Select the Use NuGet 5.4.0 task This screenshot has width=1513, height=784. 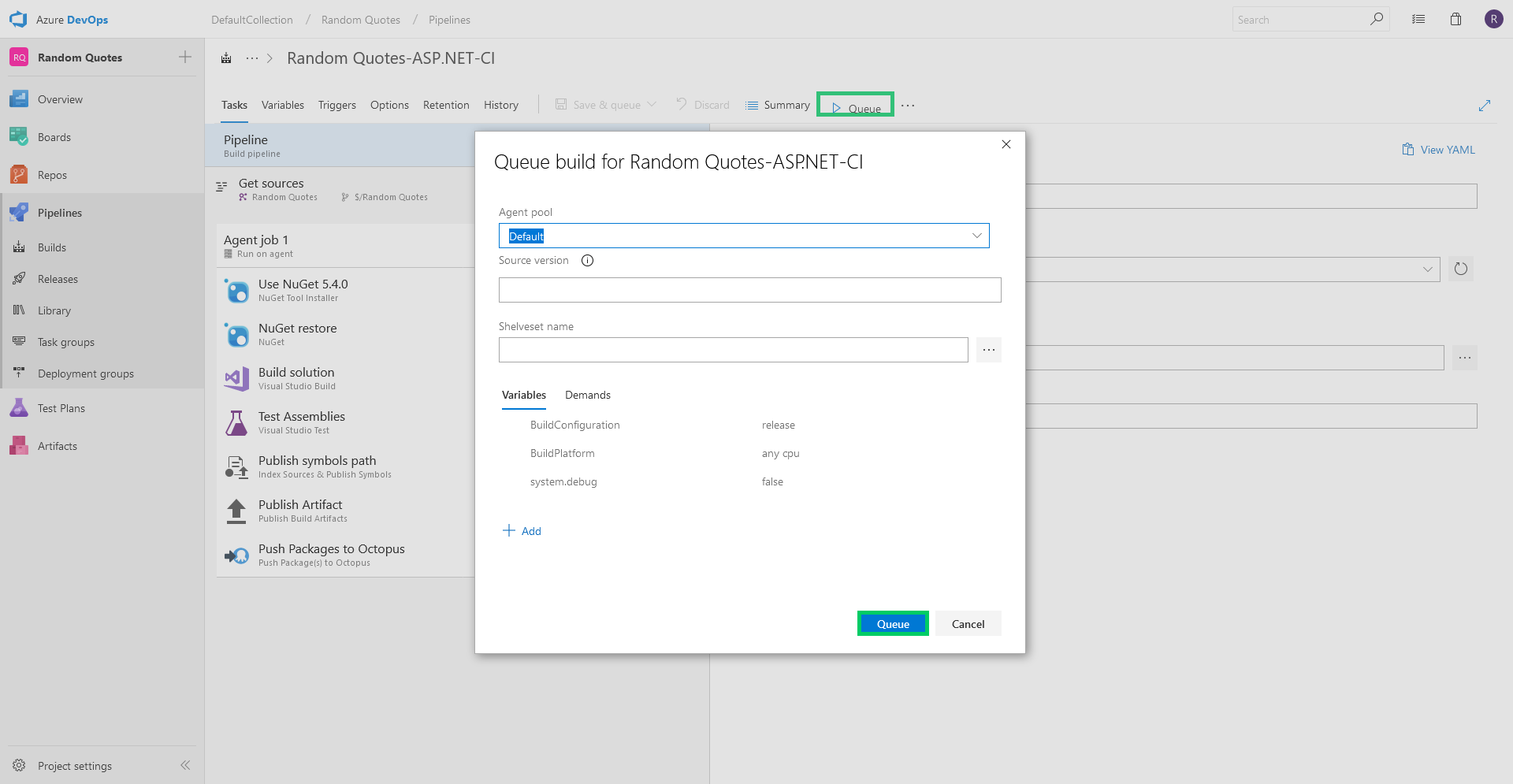tap(345, 290)
